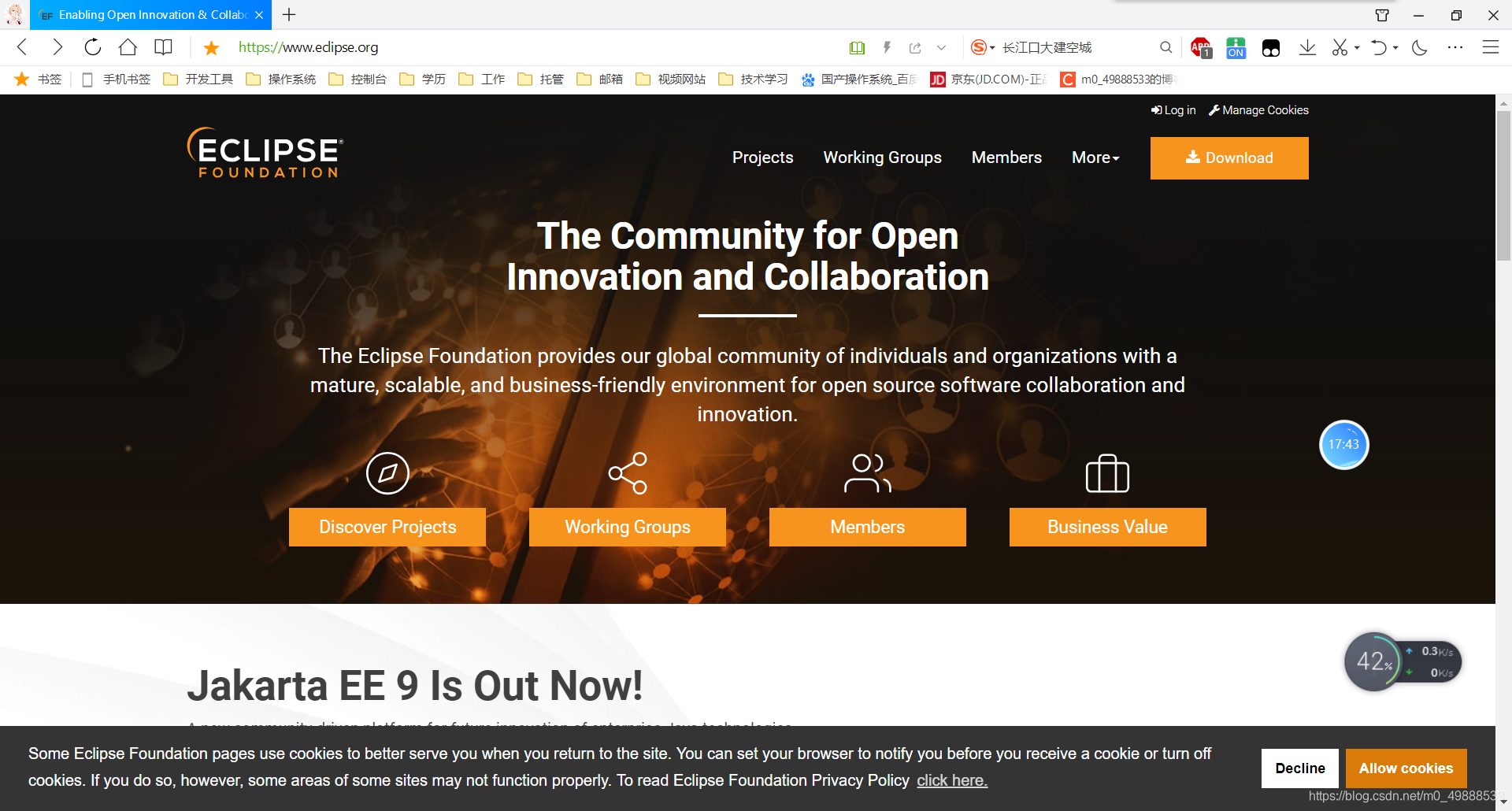1512x811 pixels.
Task: Click the Discover Projects button
Action: click(387, 527)
